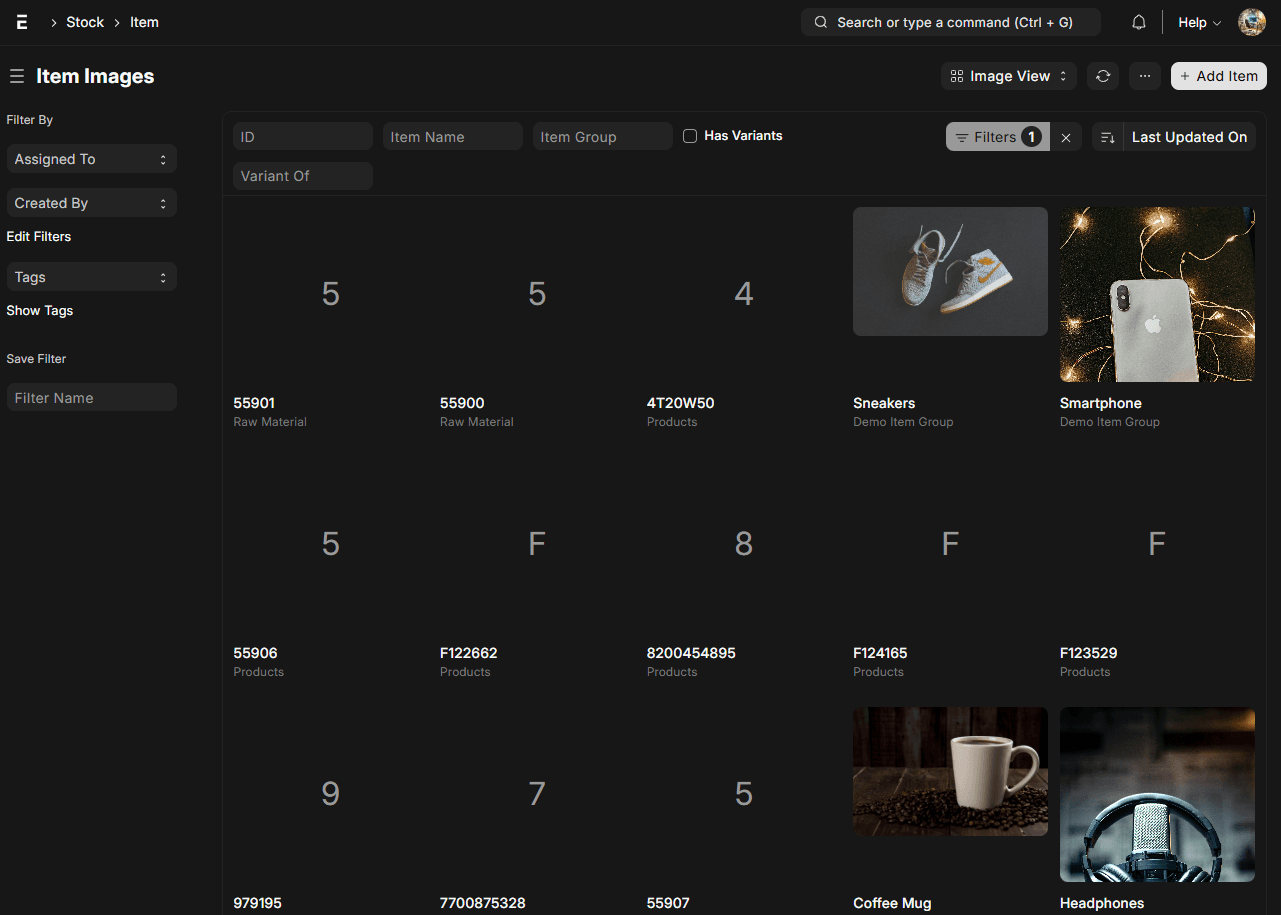Click the 55907 item name
This screenshot has width=1281, height=915.
click(x=668, y=903)
